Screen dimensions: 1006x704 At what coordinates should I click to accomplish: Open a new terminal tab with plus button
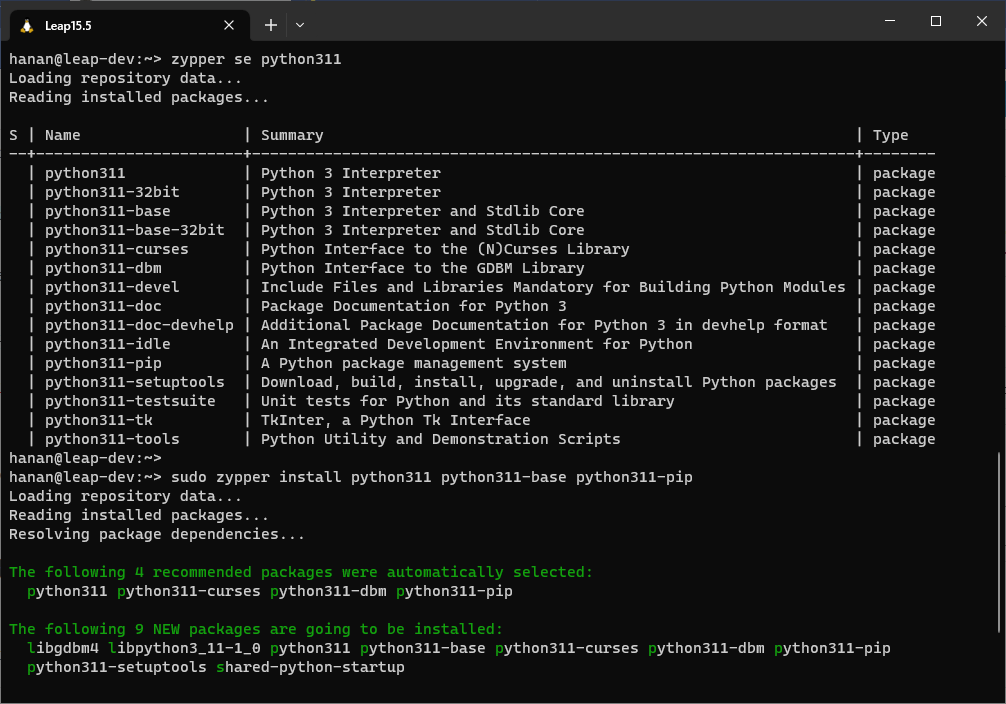pyautogui.click(x=271, y=26)
